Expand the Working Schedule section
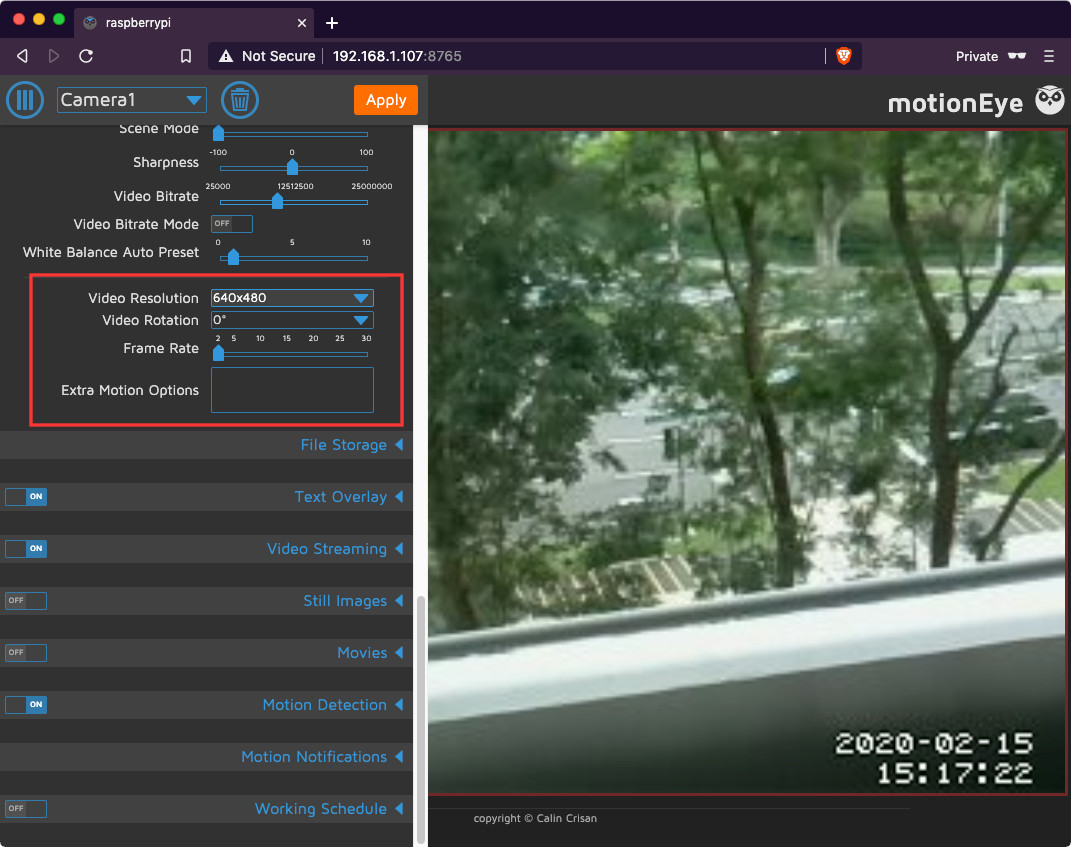 [329, 808]
